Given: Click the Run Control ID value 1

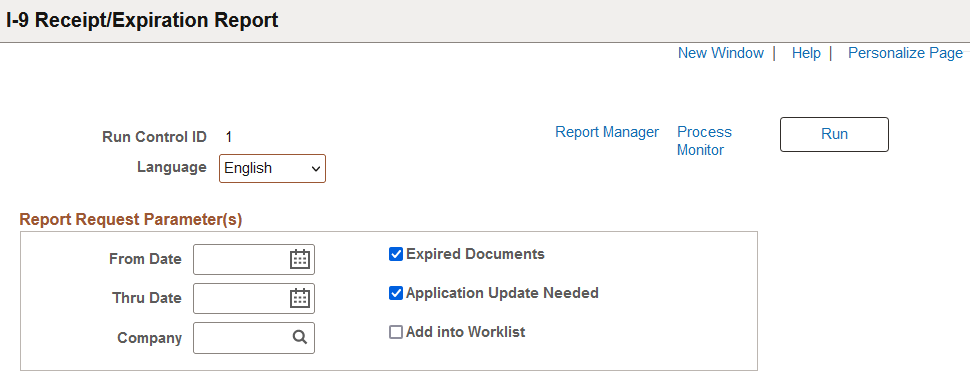Looking at the screenshot, I should [x=229, y=137].
